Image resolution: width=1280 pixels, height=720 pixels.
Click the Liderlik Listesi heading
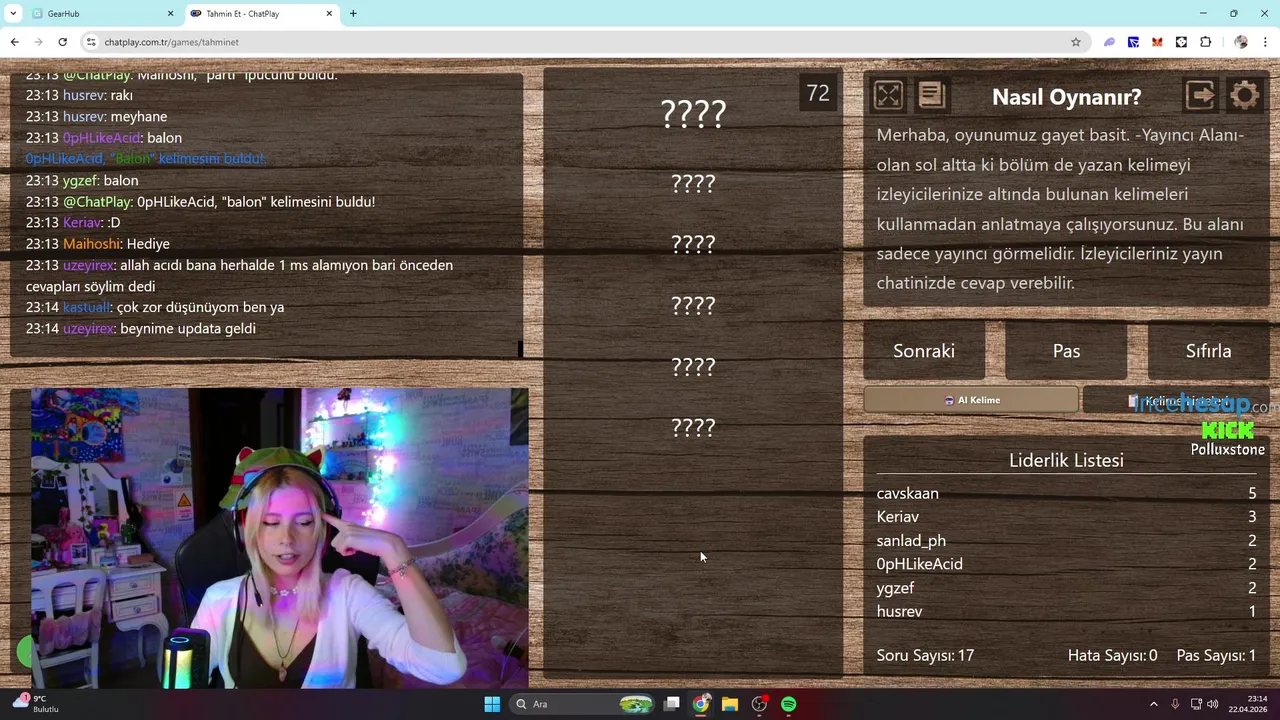[x=1066, y=460]
